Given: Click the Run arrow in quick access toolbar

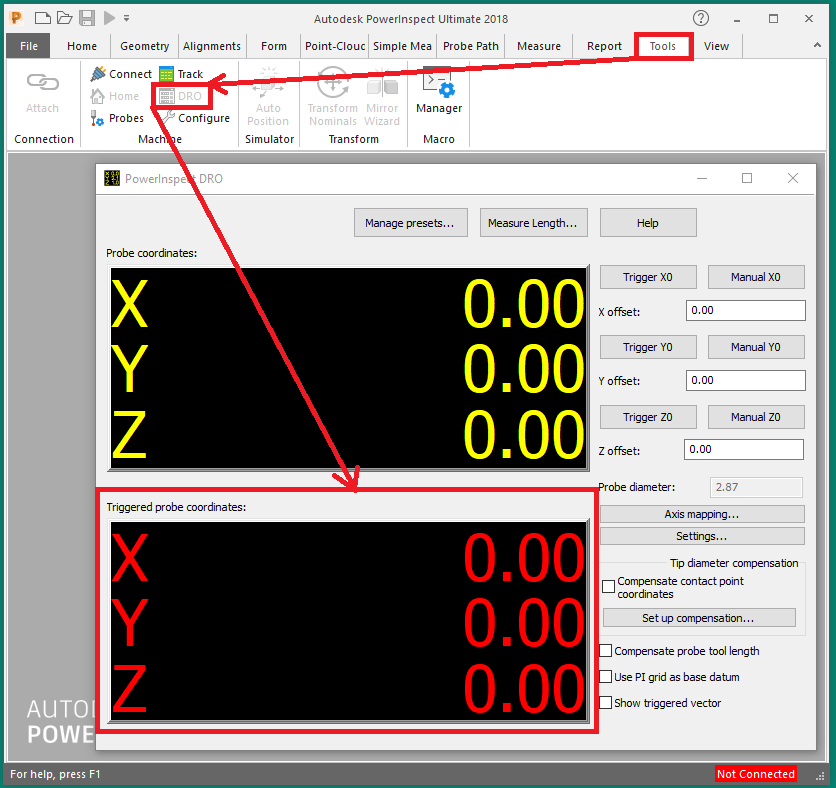Looking at the screenshot, I should 109,17.
